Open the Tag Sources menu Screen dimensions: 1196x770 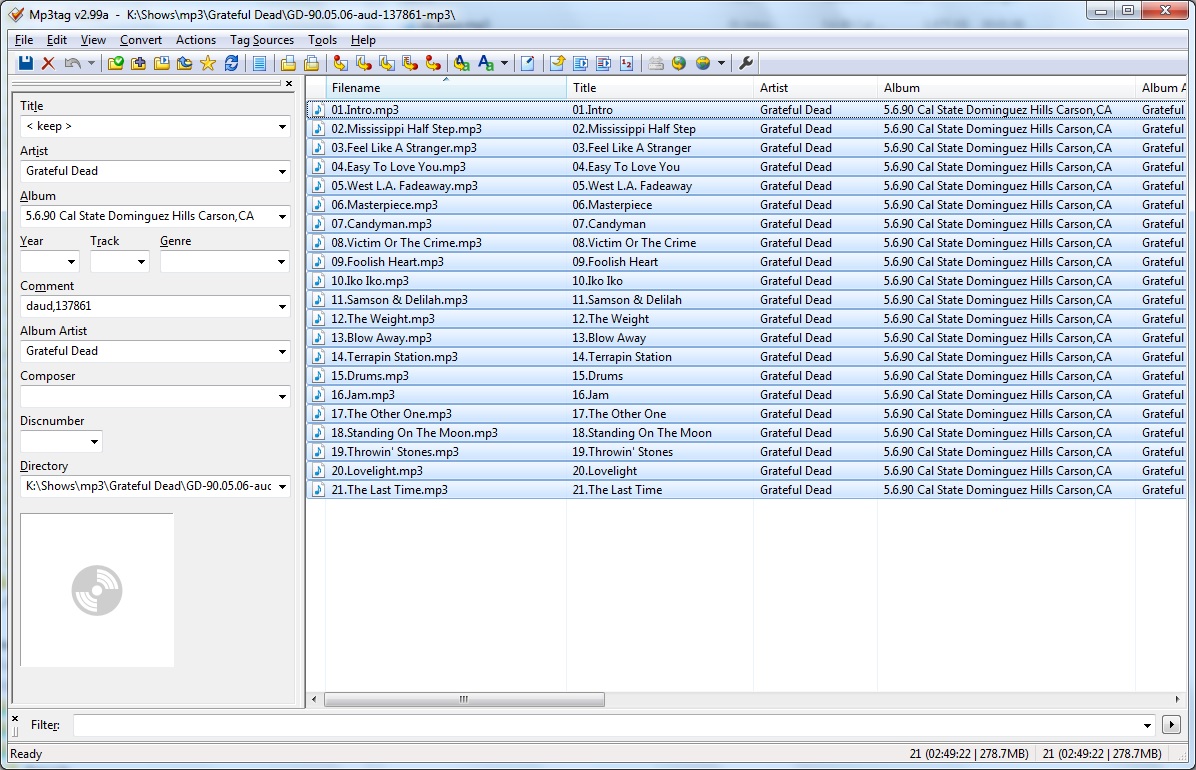pos(262,40)
